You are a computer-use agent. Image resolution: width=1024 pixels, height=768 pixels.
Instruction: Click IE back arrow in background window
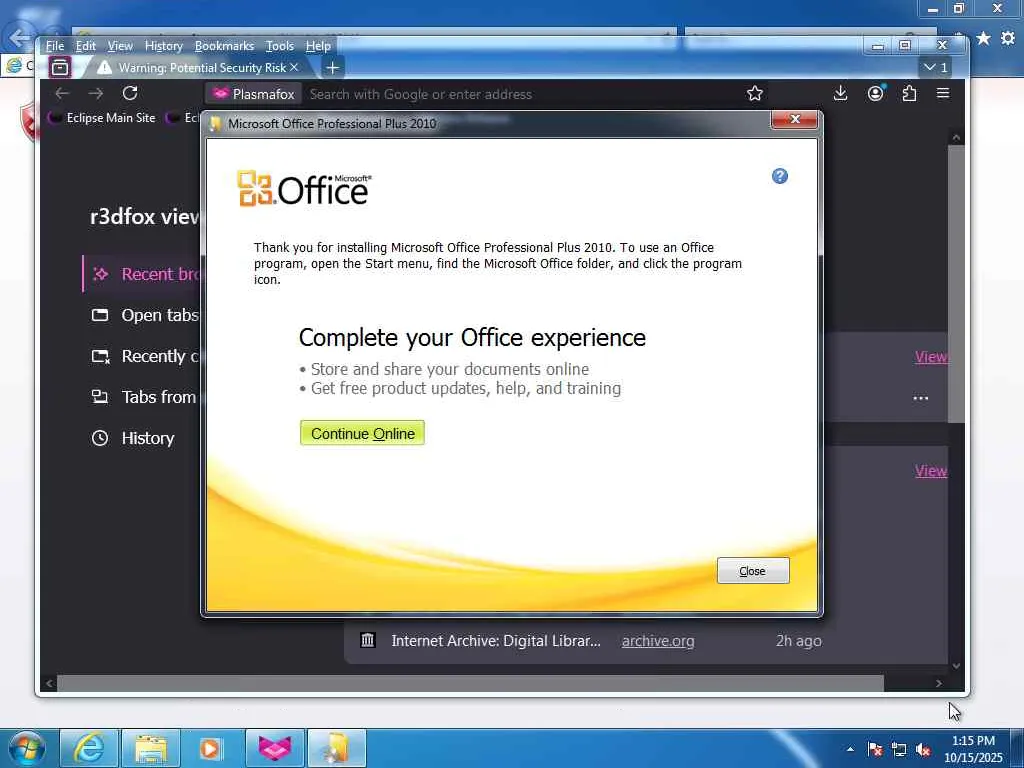(x=18, y=37)
